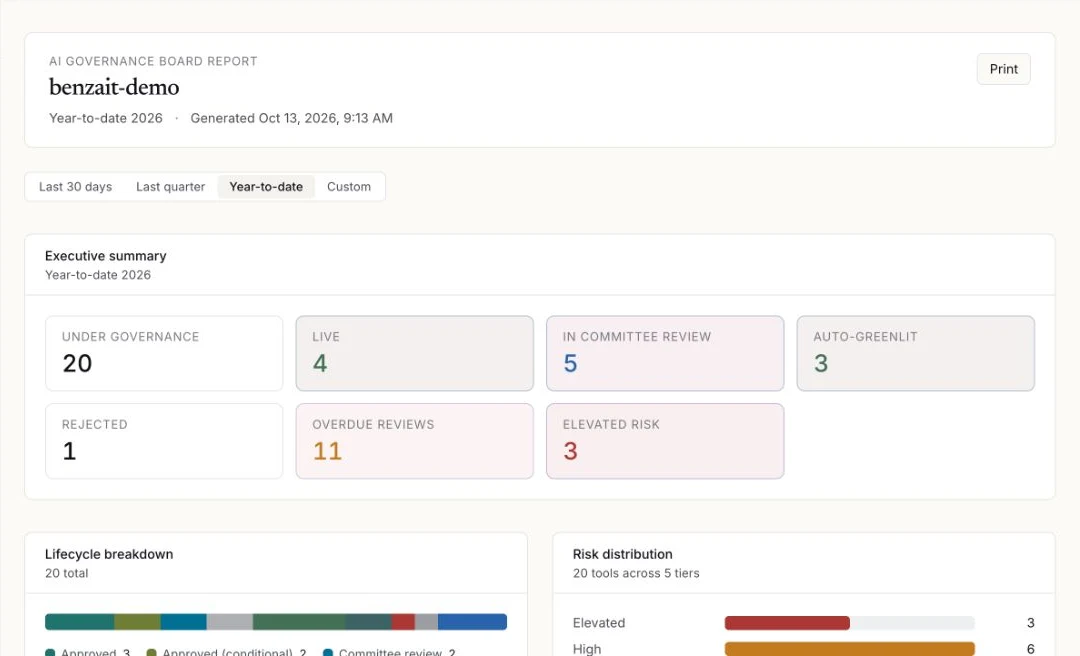
Task: Open the Auto-Greenlit card
Action: coord(915,353)
